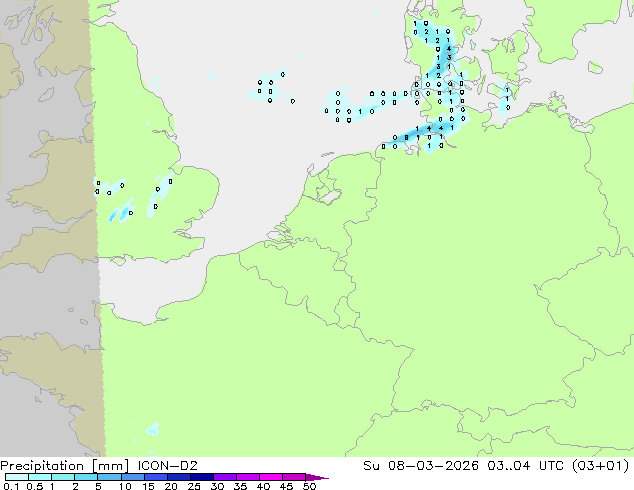Click the 45–50 mm legend swatch
The height and width of the screenshot is (490, 634).
pos(294,477)
